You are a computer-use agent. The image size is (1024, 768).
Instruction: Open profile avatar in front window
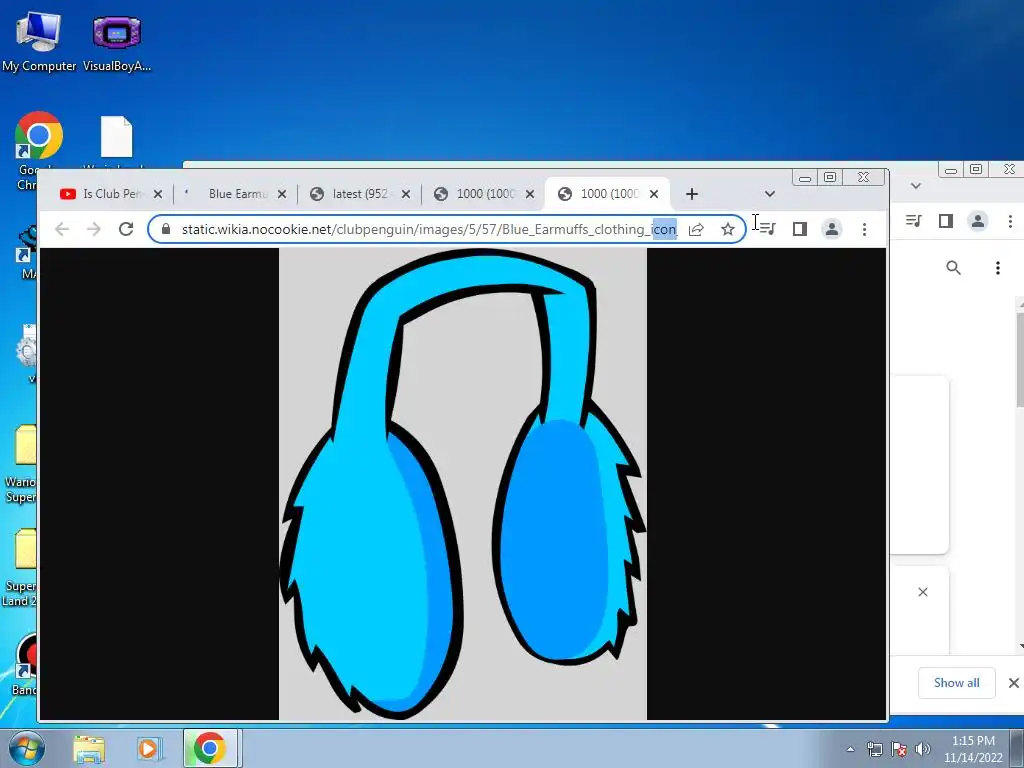832,229
